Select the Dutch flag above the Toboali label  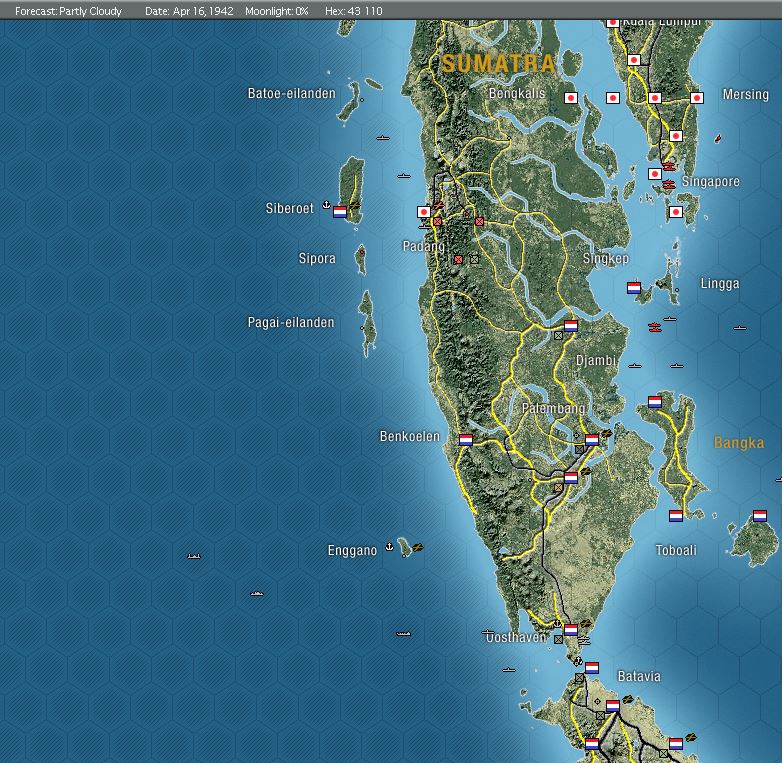(676, 516)
